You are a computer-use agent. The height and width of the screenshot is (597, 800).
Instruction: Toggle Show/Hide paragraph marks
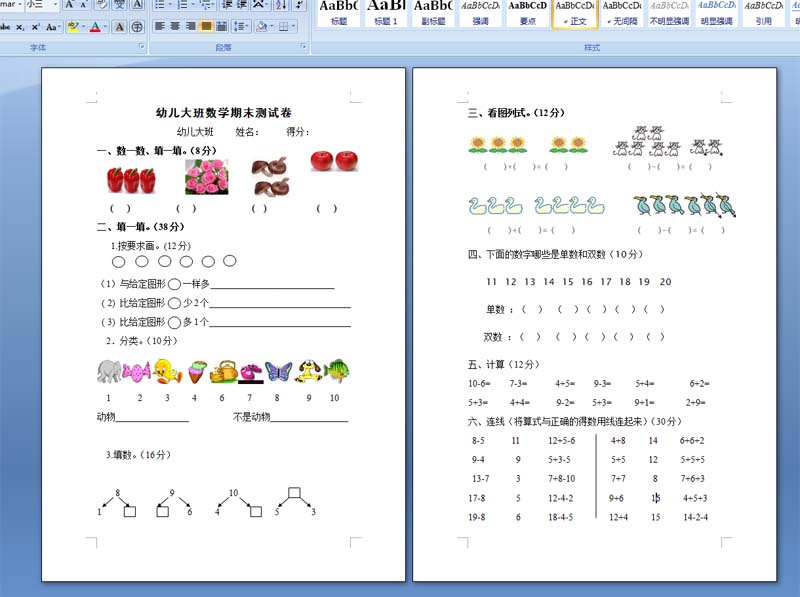click(x=299, y=5)
